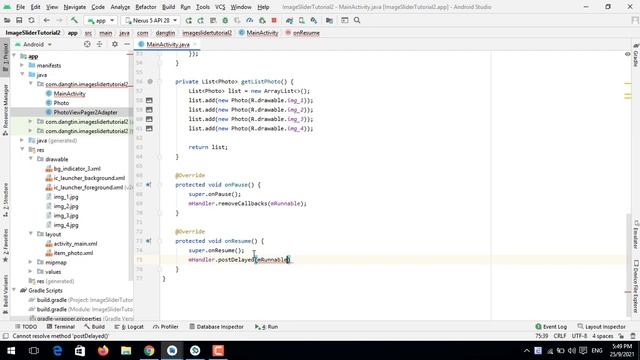This screenshot has height=360, width=640.
Task: Select the MainActivity.java editor tab
Action: (x=168, y=44)
